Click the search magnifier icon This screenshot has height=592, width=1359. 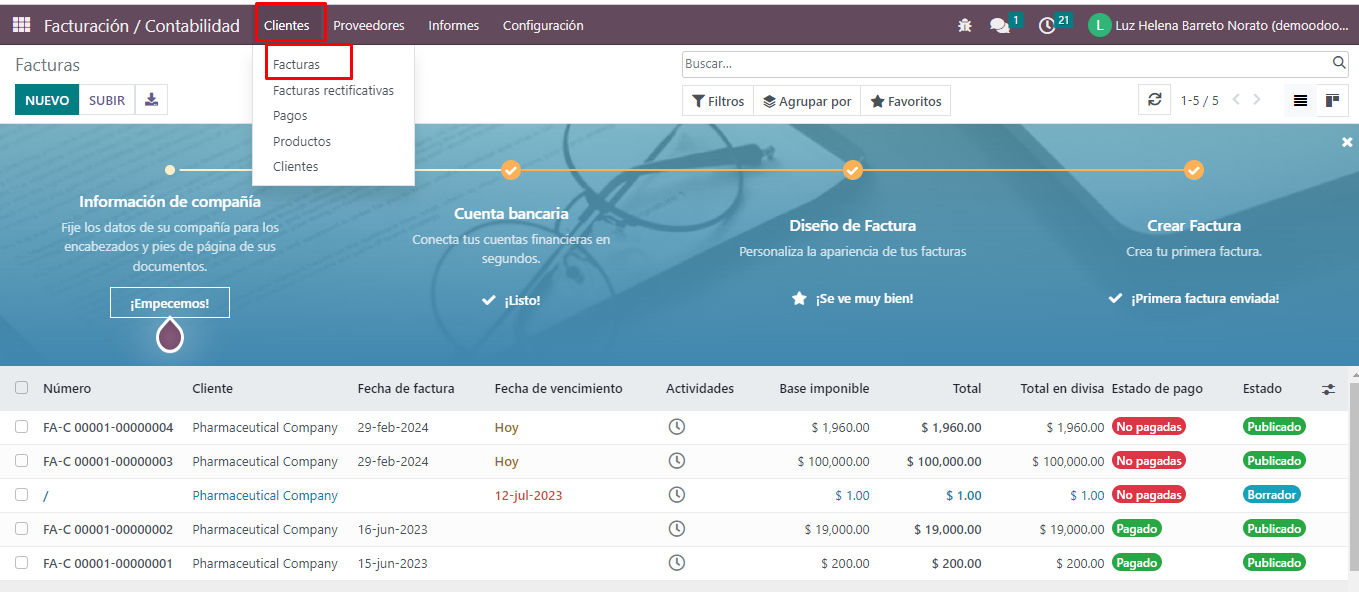coord(1339,63)
